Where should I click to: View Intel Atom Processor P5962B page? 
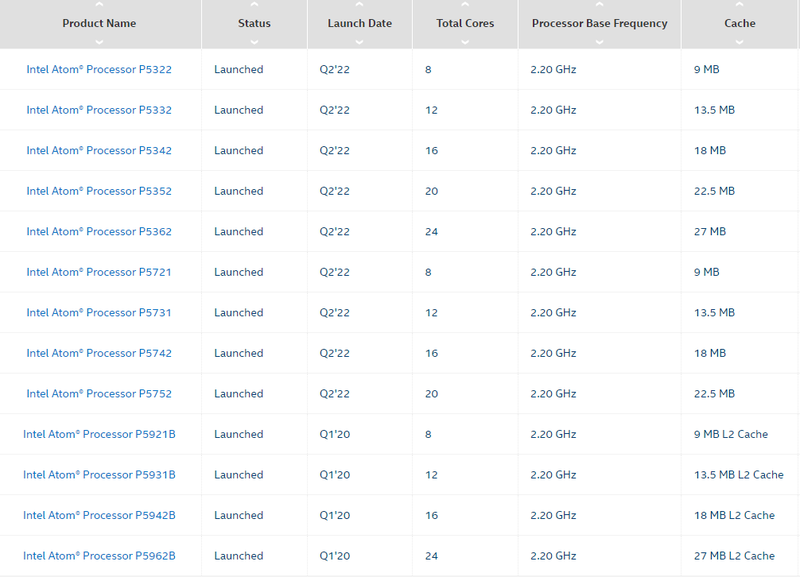(99, 556)
